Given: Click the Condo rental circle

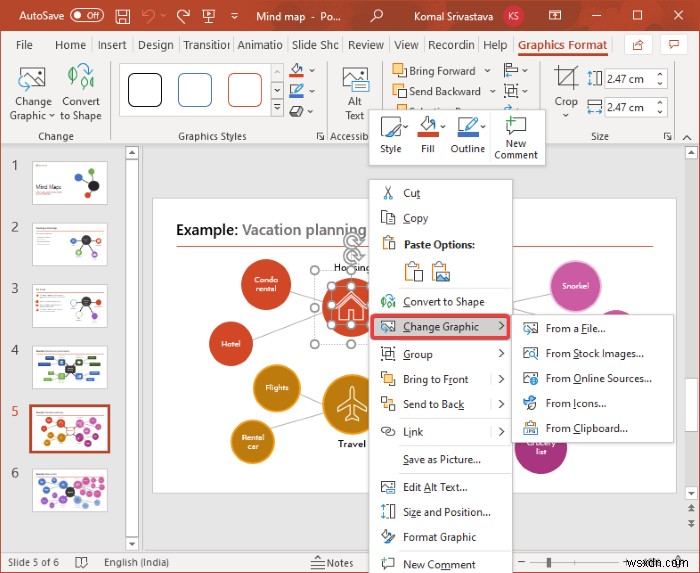Looking at the screenshot, I should tap(266, 284).
